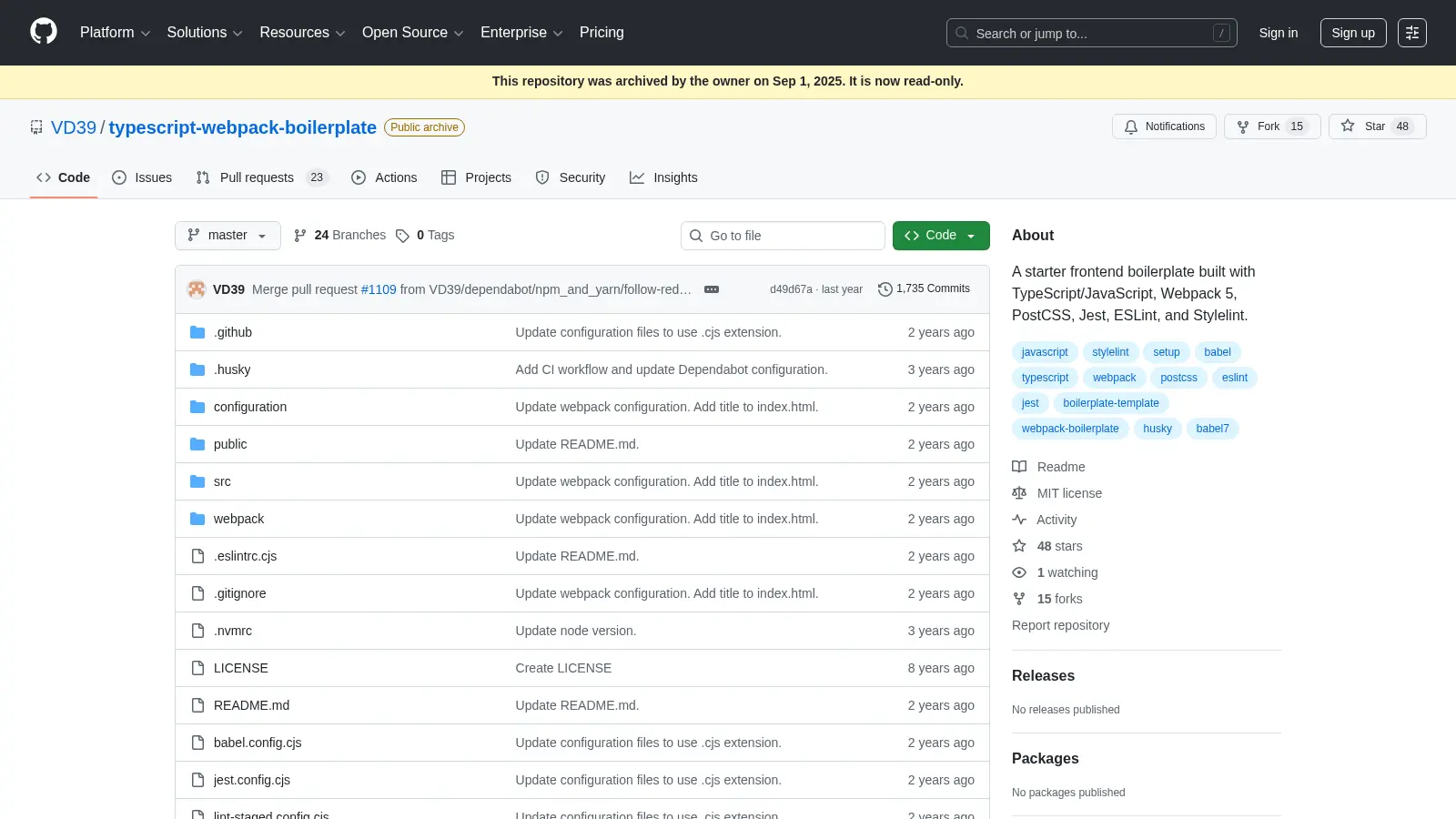This screenshot has height=819, width=1456.
Task: Click the bell Notifications button
Action: tap(1164, 126)
